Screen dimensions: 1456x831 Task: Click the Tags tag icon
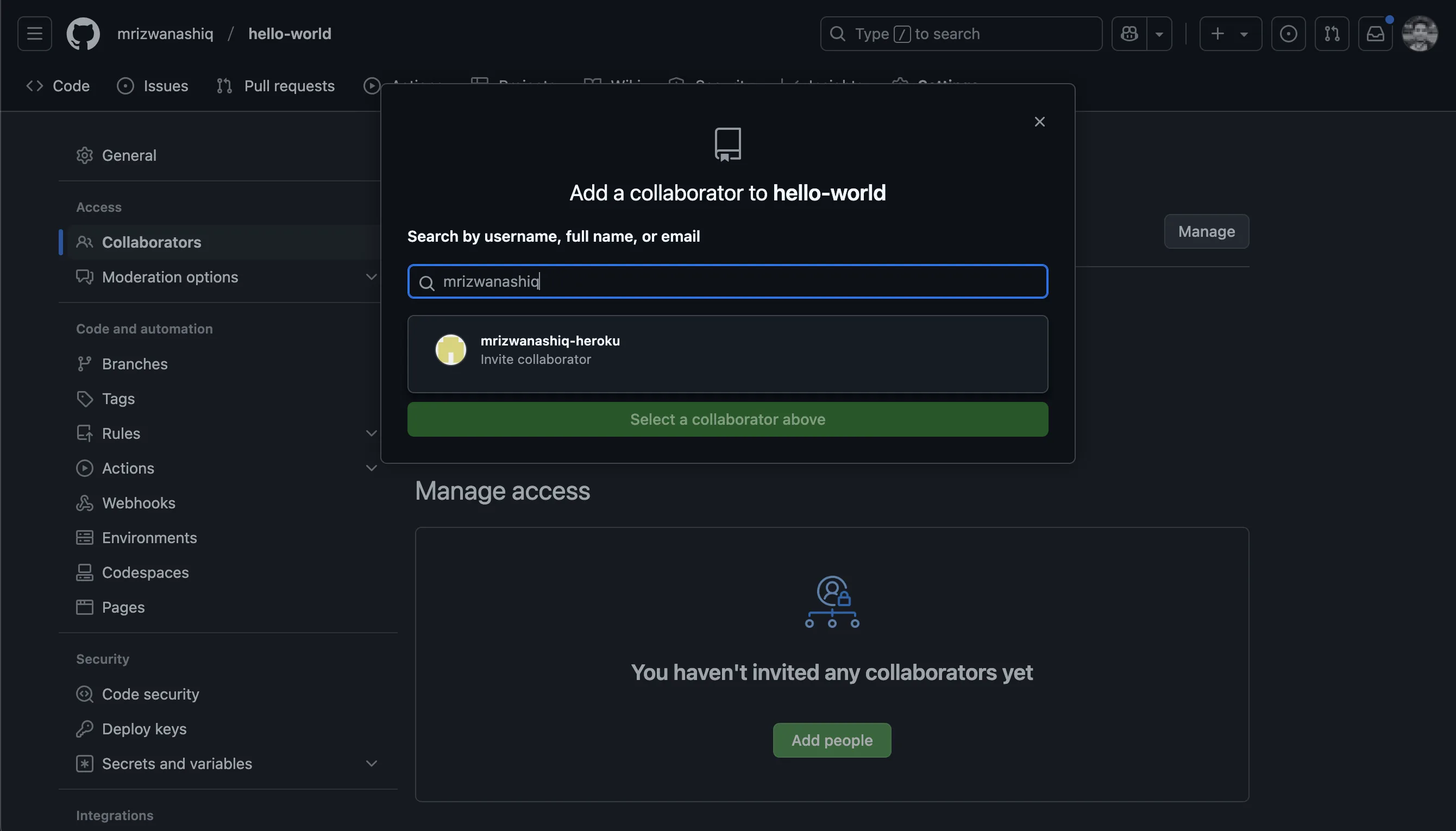tap(84, 398)
